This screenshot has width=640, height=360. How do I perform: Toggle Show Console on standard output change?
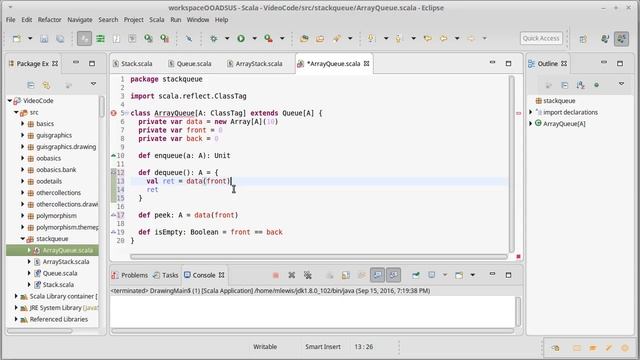point(377,276)
